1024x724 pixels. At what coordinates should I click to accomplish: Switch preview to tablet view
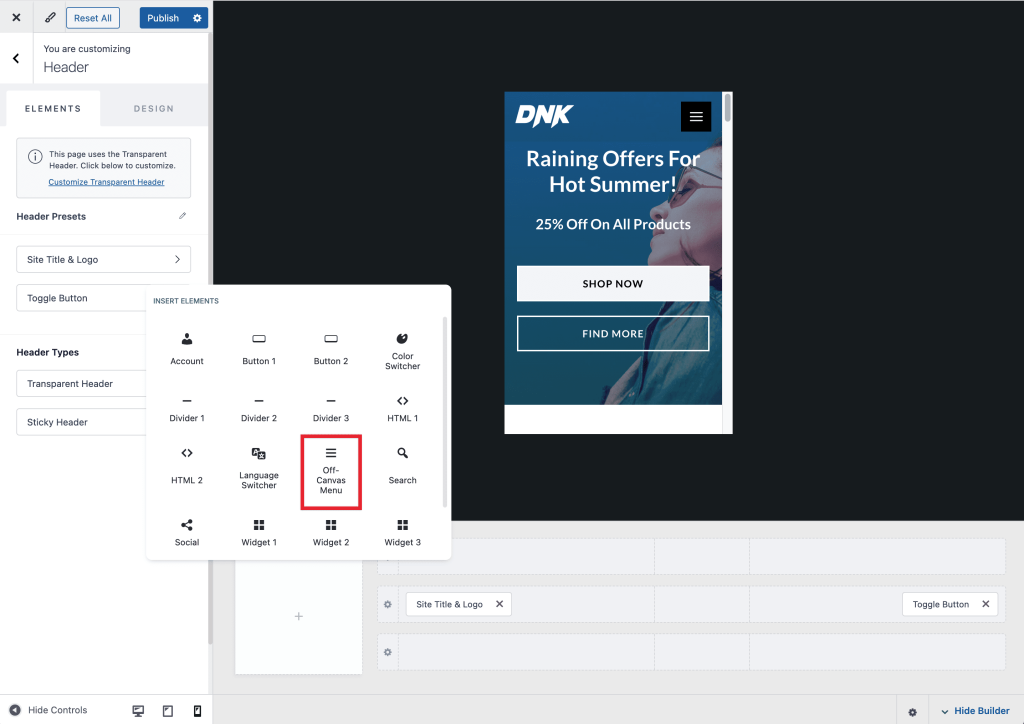(x=167, y=710)
